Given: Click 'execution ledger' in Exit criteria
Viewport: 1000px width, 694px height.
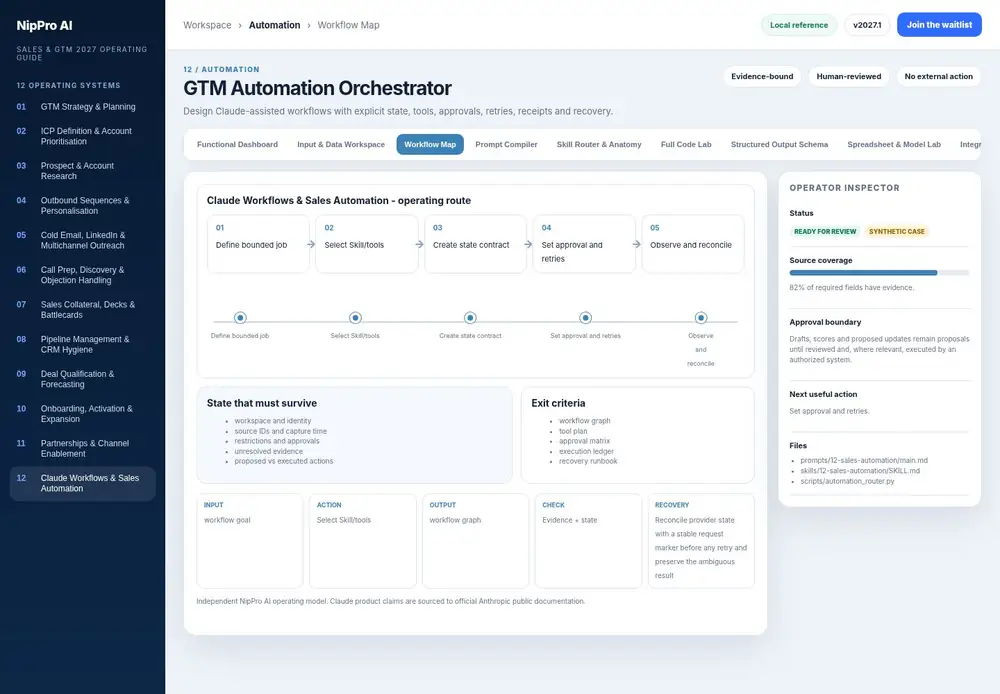Looking at the screenshot, I should 586,451.
